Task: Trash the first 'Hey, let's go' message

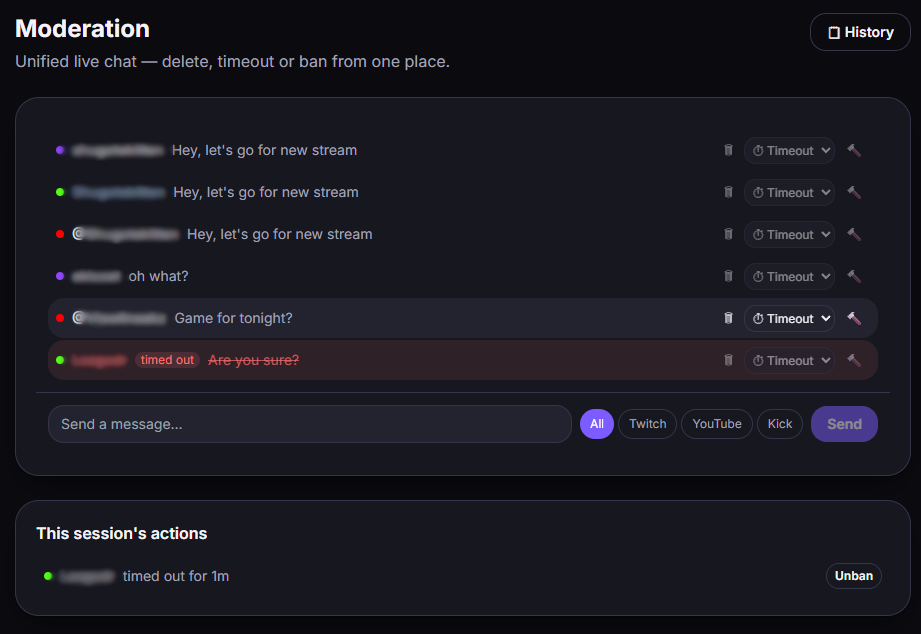Action: click(728, 150)
